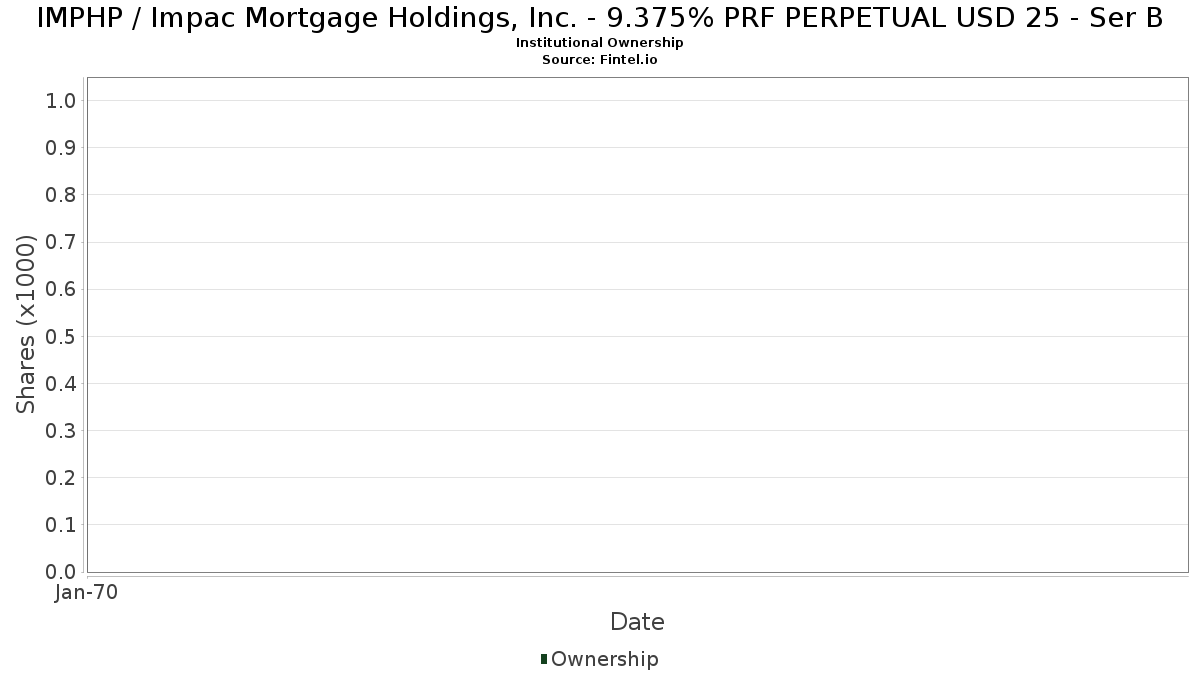Click the Ownership legend label
Viewport: 1200px width, 675px height.
pos(605,659)
